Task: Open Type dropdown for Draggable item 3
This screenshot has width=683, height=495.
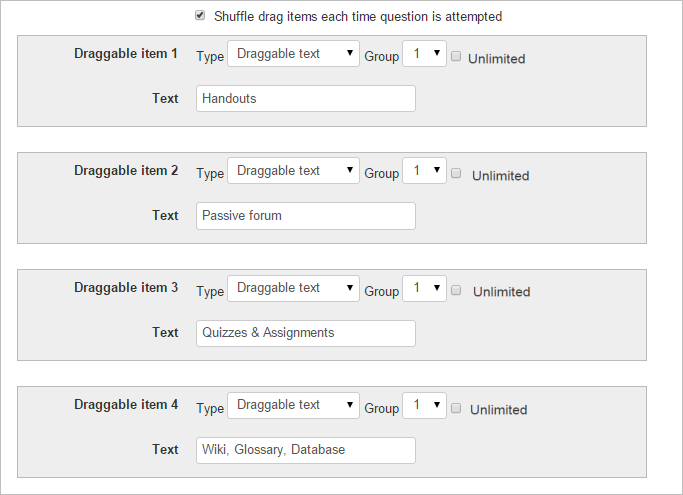Action: pyautogui.click(x=293, y=288)
